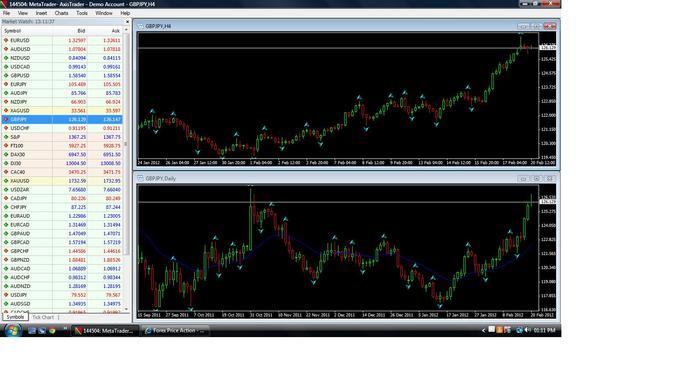Click the Bid column header
The image size is (700, 388).
81,31
